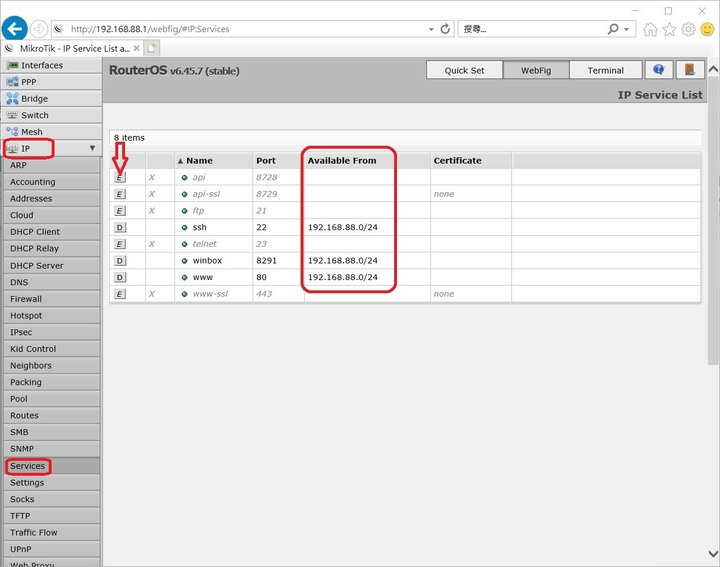
Task: Enable the api-ssl service with E button
Action: click(119, 194)
